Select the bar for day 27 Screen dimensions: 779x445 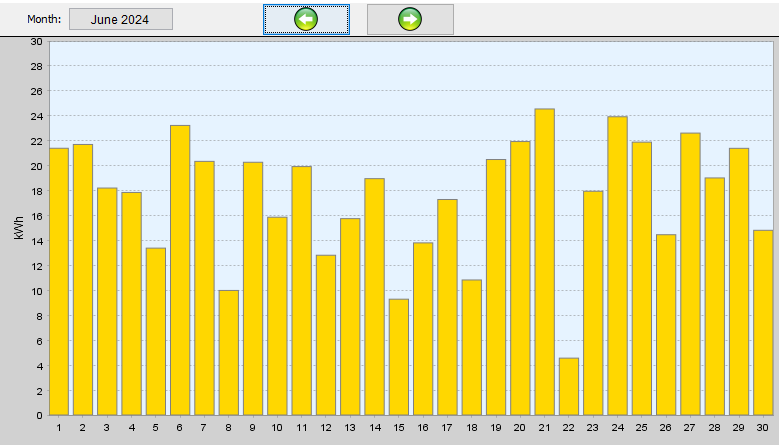(691, 274)
